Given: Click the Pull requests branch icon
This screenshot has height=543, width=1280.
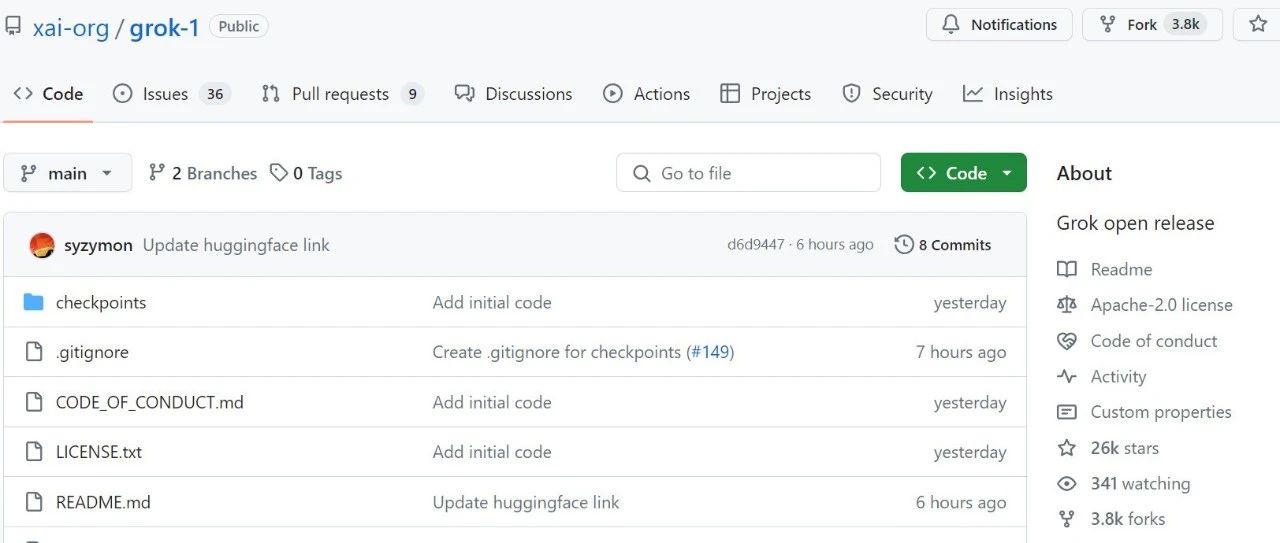Looking at the screenshot, I should [271, 94].
